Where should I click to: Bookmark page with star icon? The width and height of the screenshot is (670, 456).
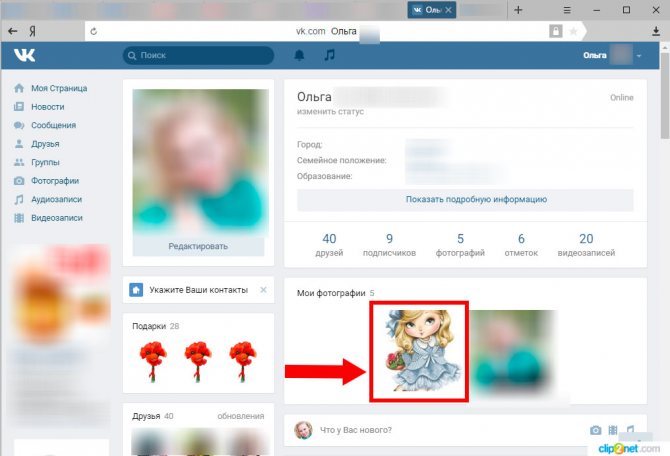(573, 31)
